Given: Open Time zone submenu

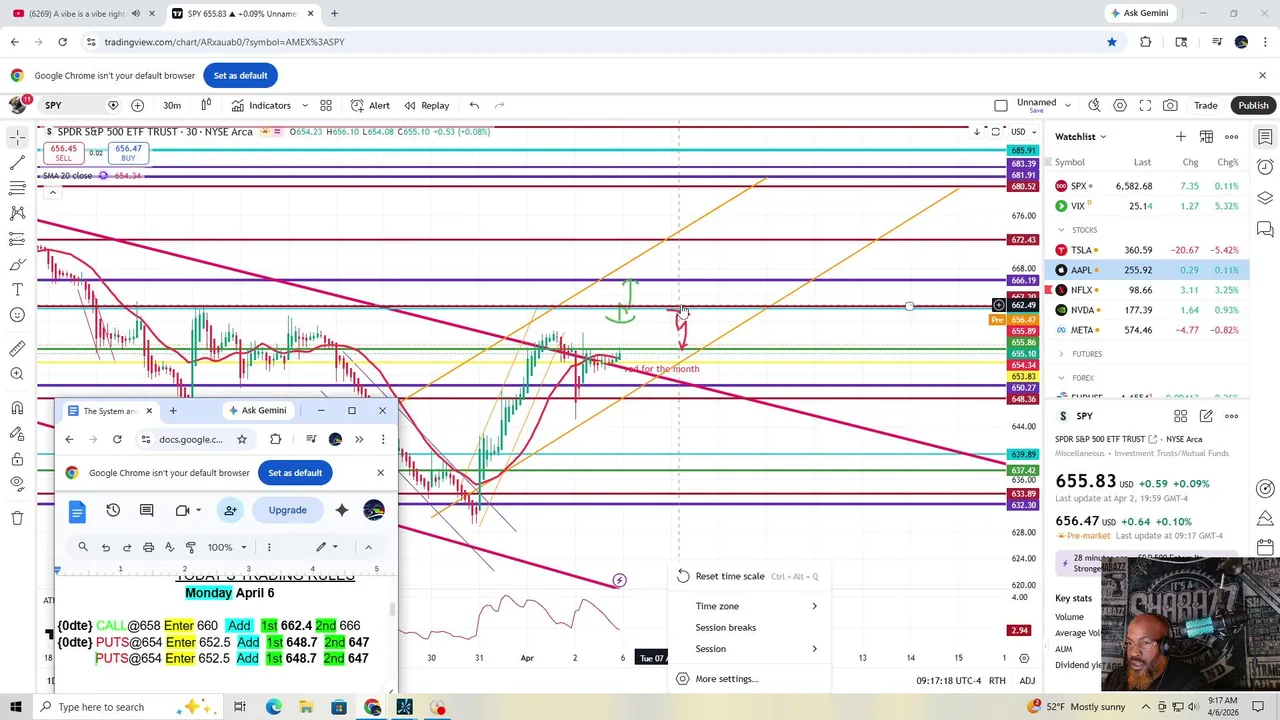Looking at the screenshot, I should pyautogui.click(x=749, y=606).
